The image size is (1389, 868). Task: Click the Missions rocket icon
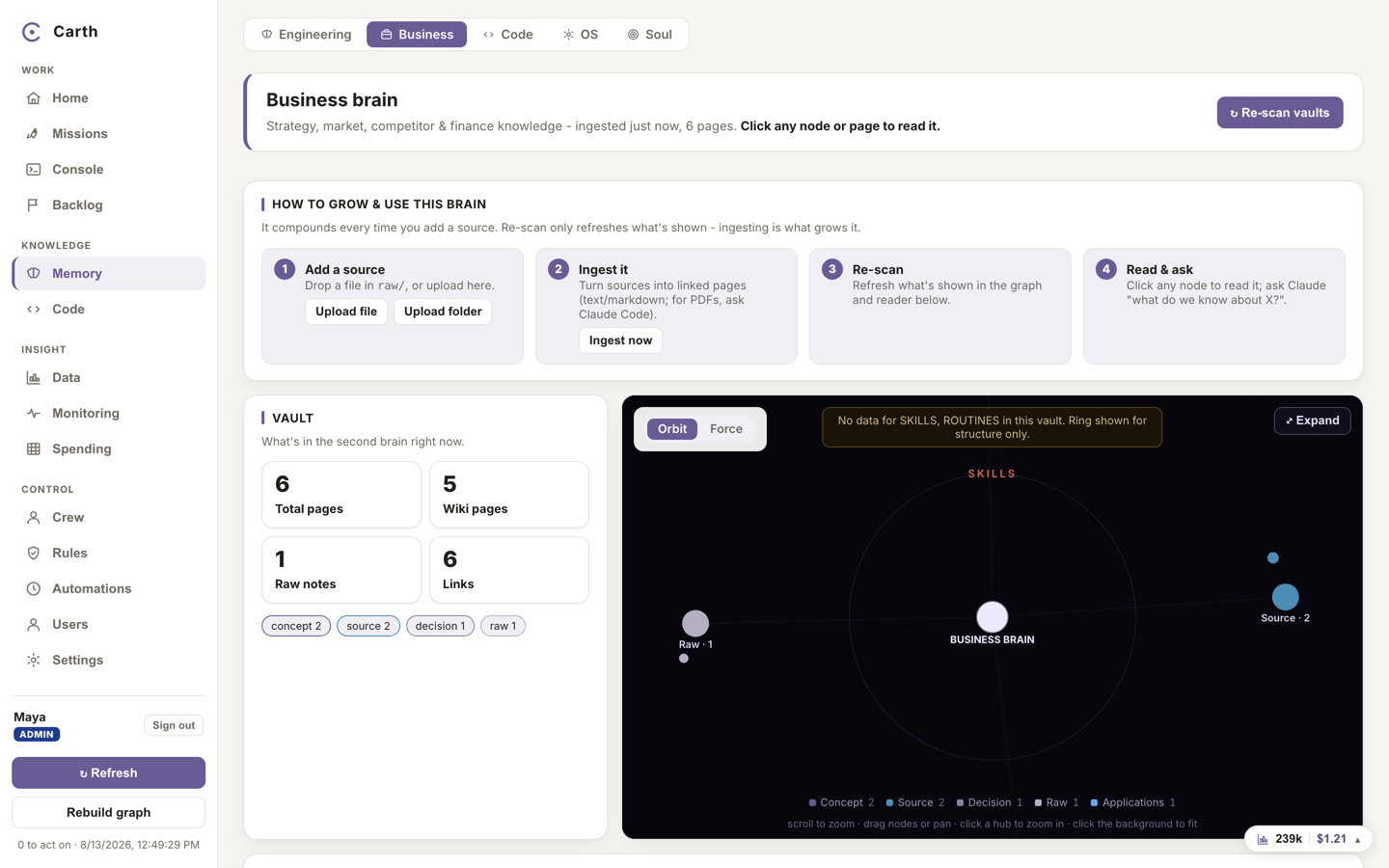click(34, 134)
